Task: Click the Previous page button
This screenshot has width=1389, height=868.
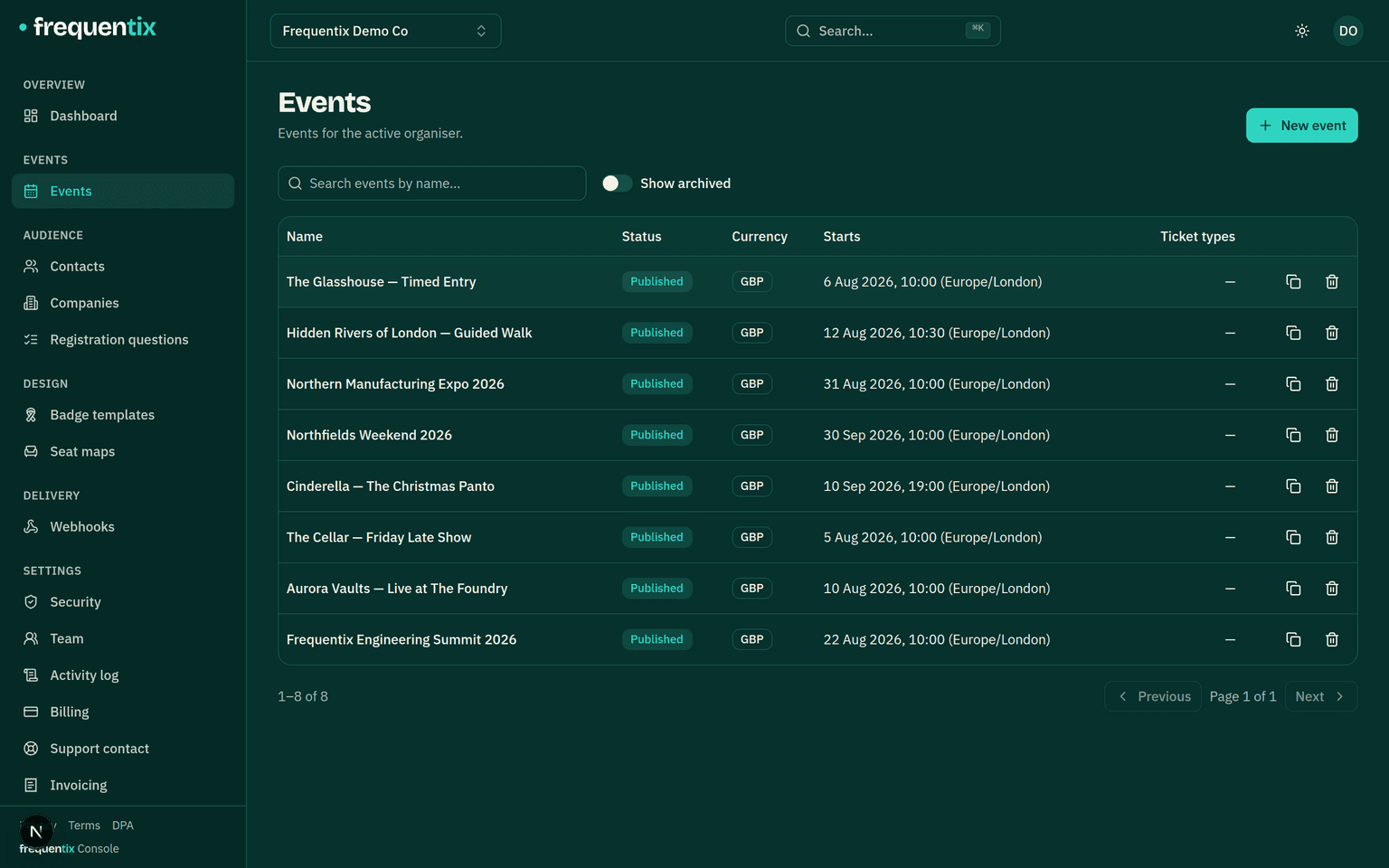Action: tap(1153, 696)
